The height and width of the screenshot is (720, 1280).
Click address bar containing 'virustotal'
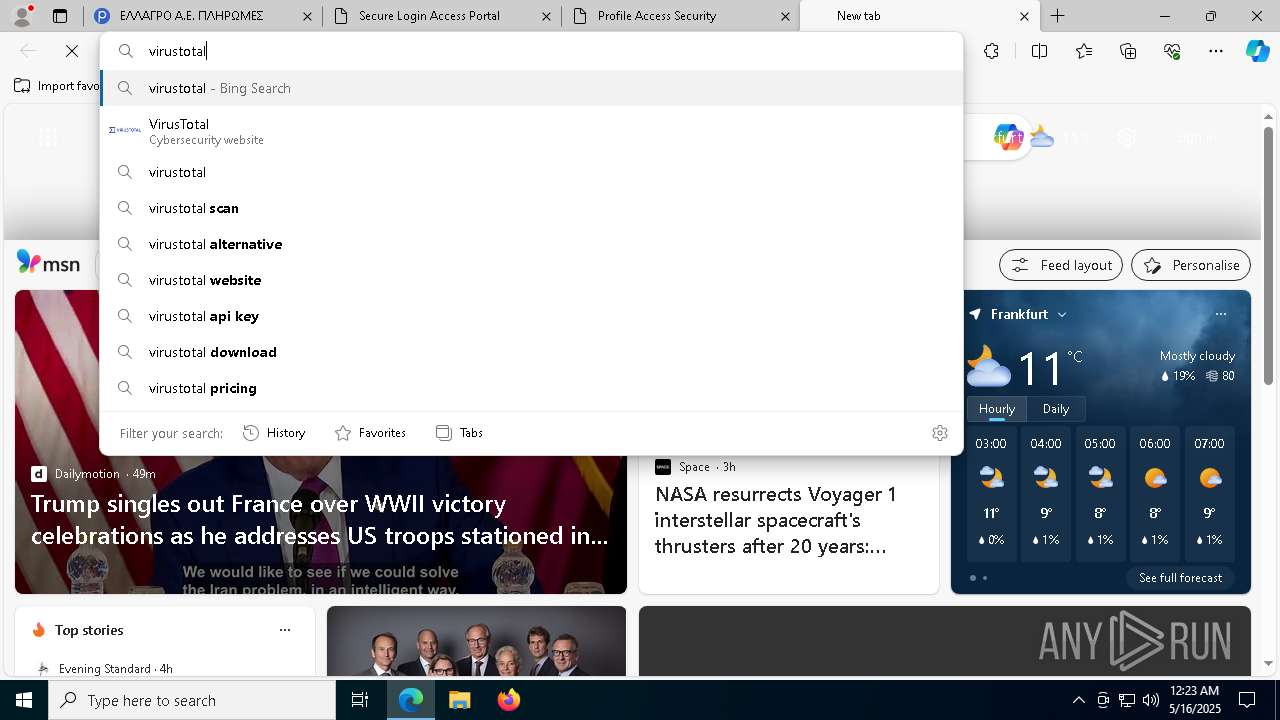[531, 51]
